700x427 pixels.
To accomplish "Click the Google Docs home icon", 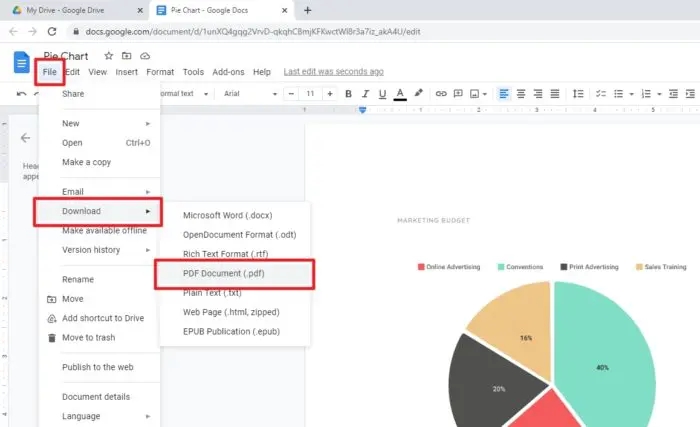I will pyautogui.click(x=21, y=62).
